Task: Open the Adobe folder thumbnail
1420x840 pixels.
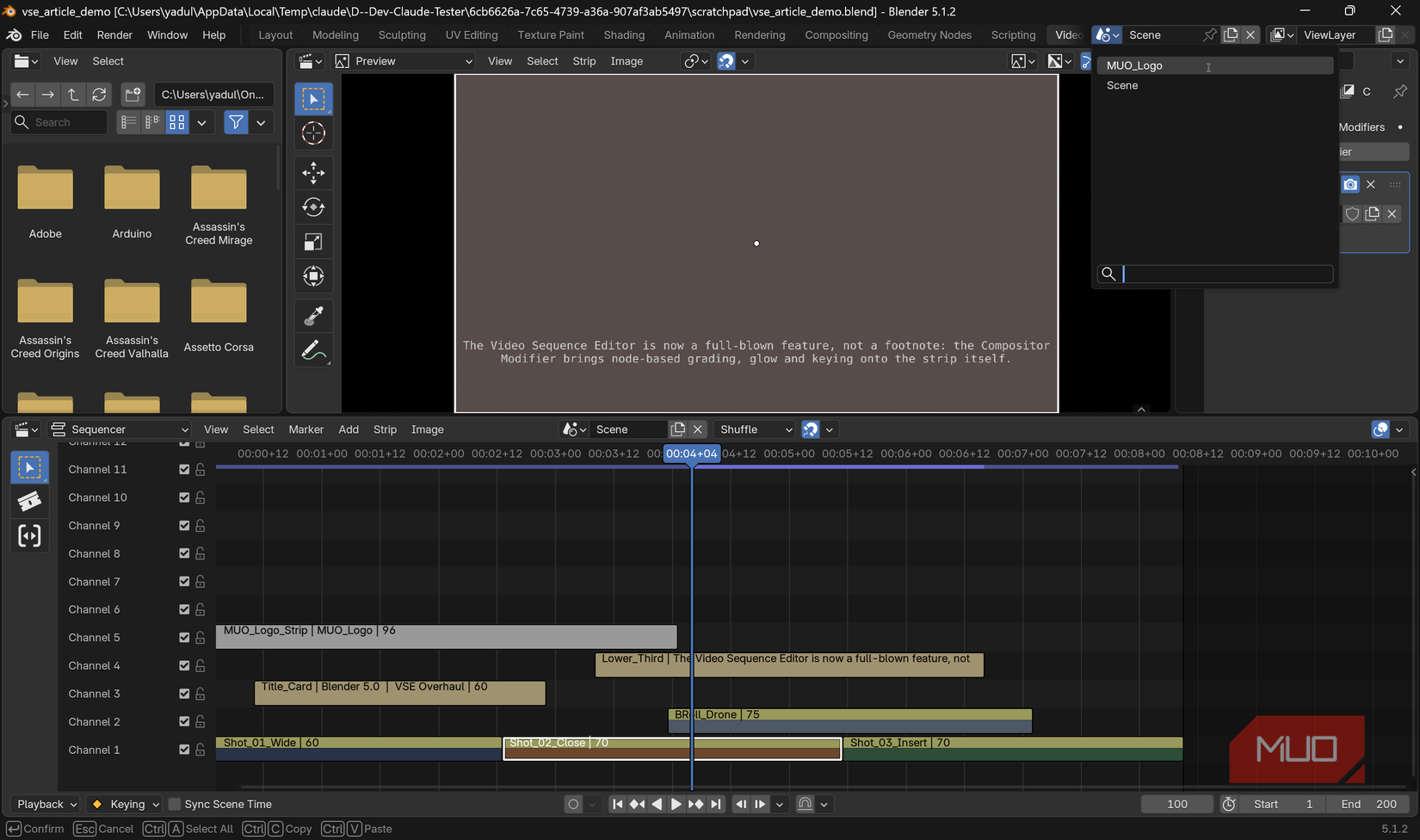Action: click(46, 203)
